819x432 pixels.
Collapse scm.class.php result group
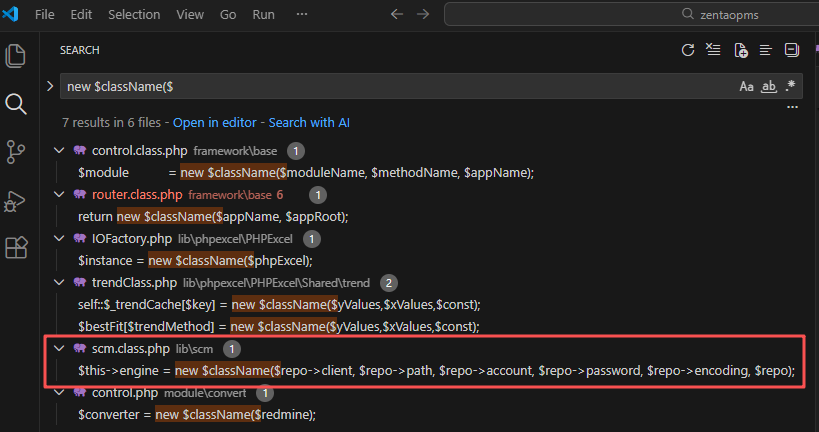[x=59, y=348]
